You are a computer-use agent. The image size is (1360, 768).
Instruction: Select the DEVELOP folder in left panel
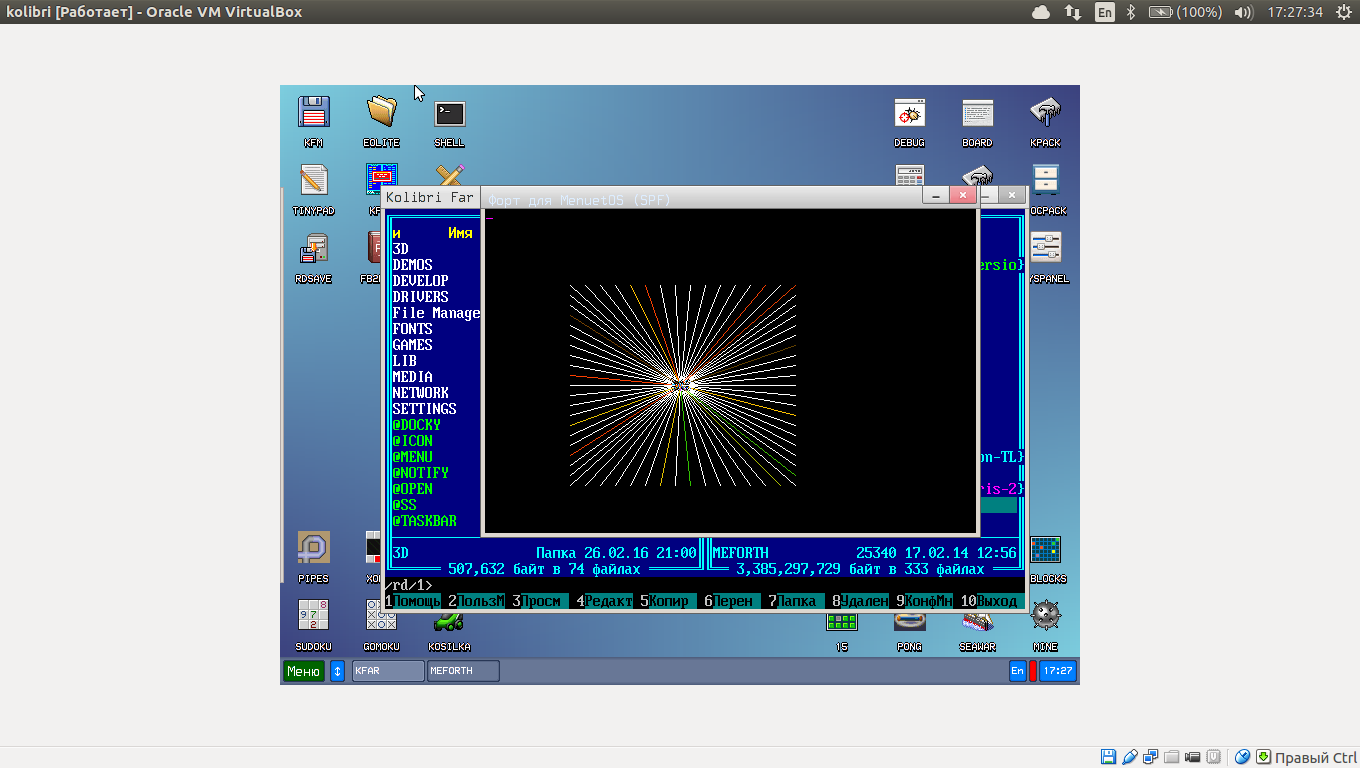pos(420,281)
